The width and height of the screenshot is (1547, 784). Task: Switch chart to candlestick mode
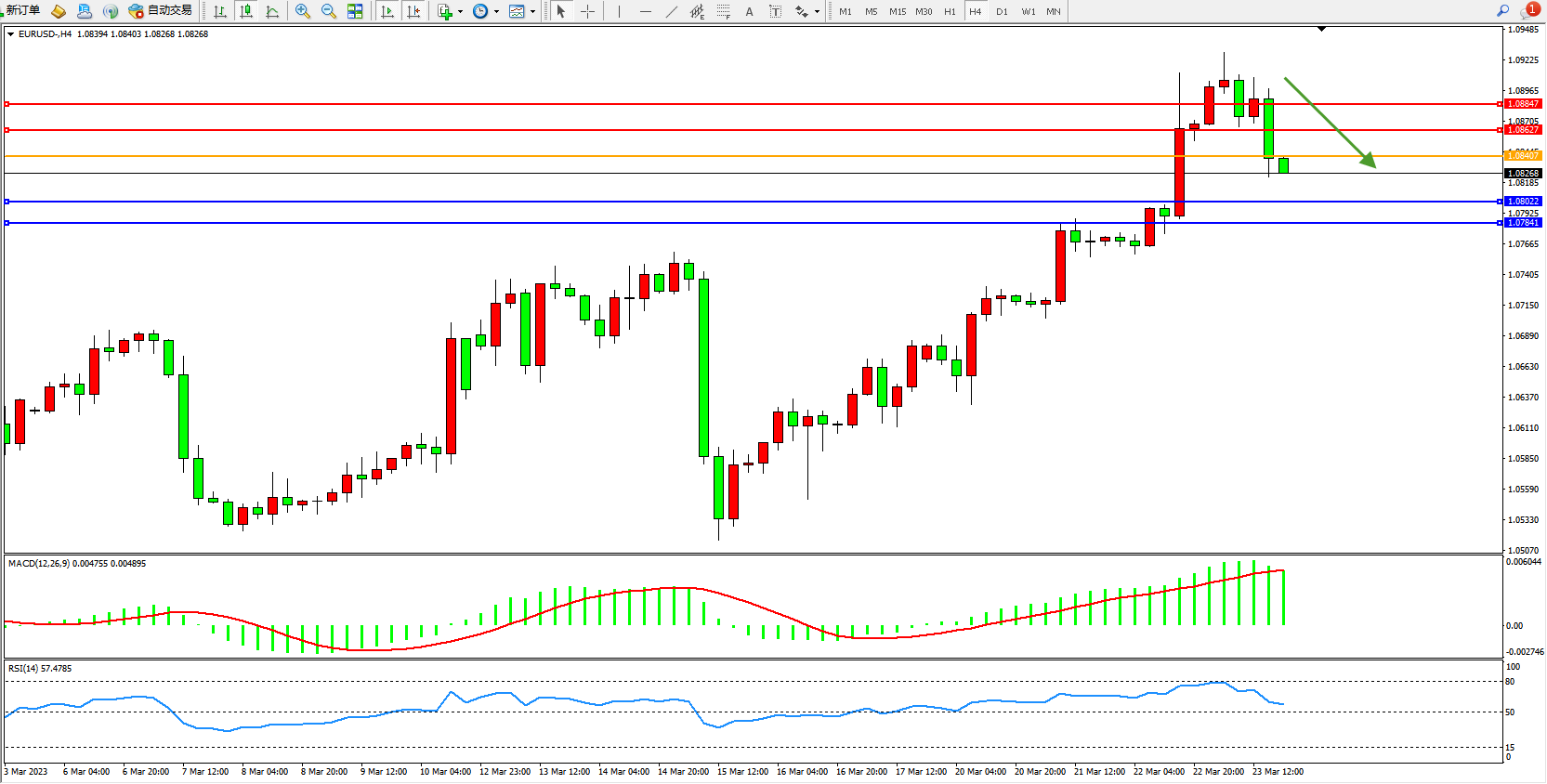coord(246,11)
